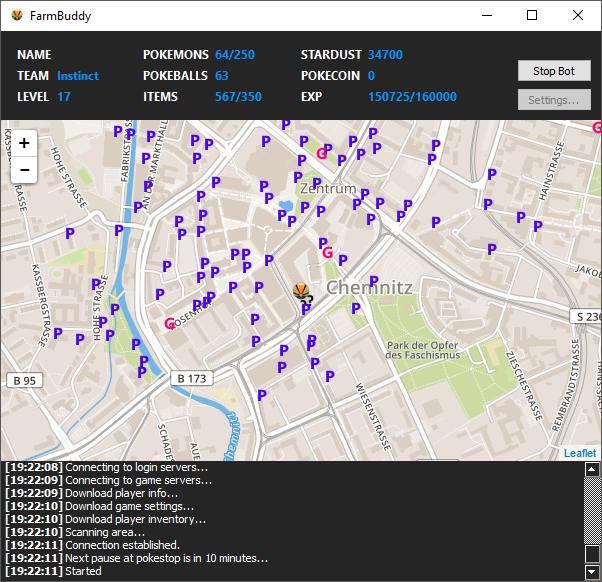Screen dimensions: 602x582
Task: Click the Instinct team name
Action: (78, 76)
